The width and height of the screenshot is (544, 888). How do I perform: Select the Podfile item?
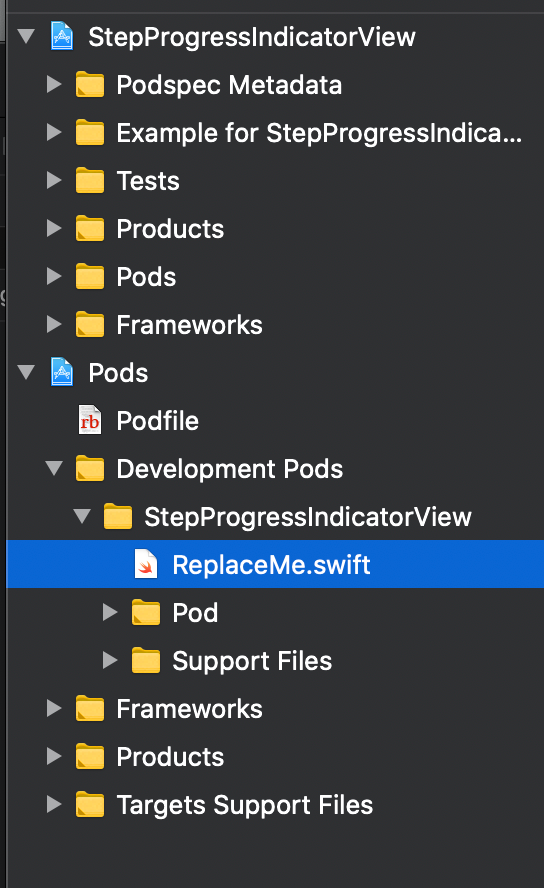pyautogui.click(x=275, y=420)
